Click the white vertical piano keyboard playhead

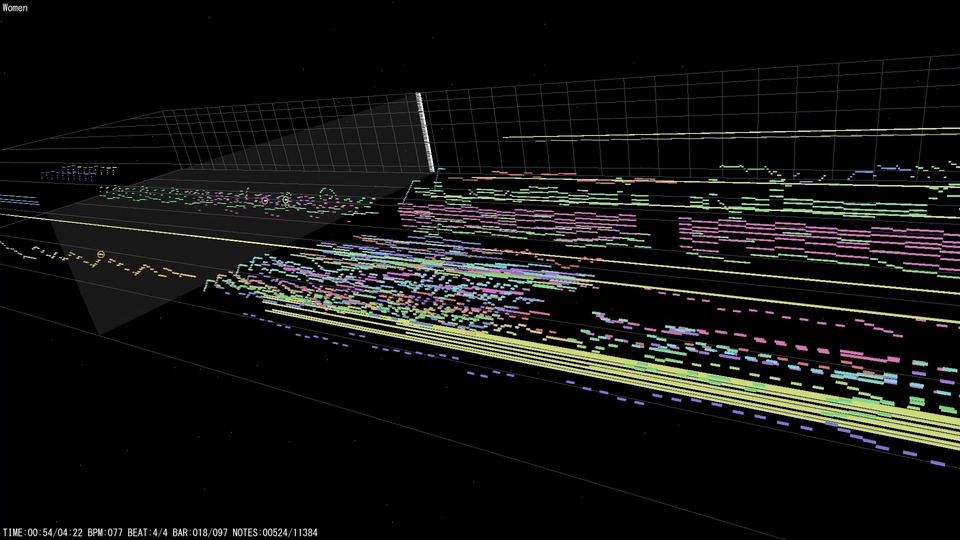(x=426, y=132)
